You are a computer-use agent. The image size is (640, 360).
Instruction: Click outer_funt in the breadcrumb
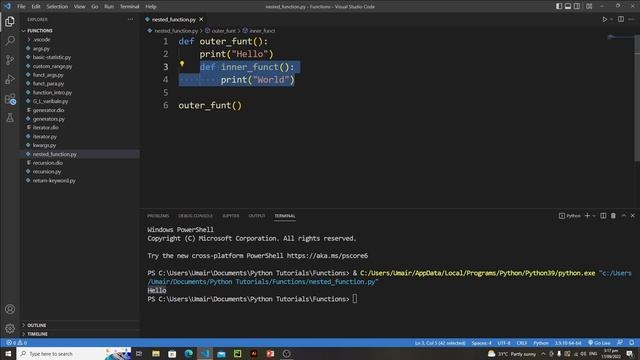(x=223, y=31)
